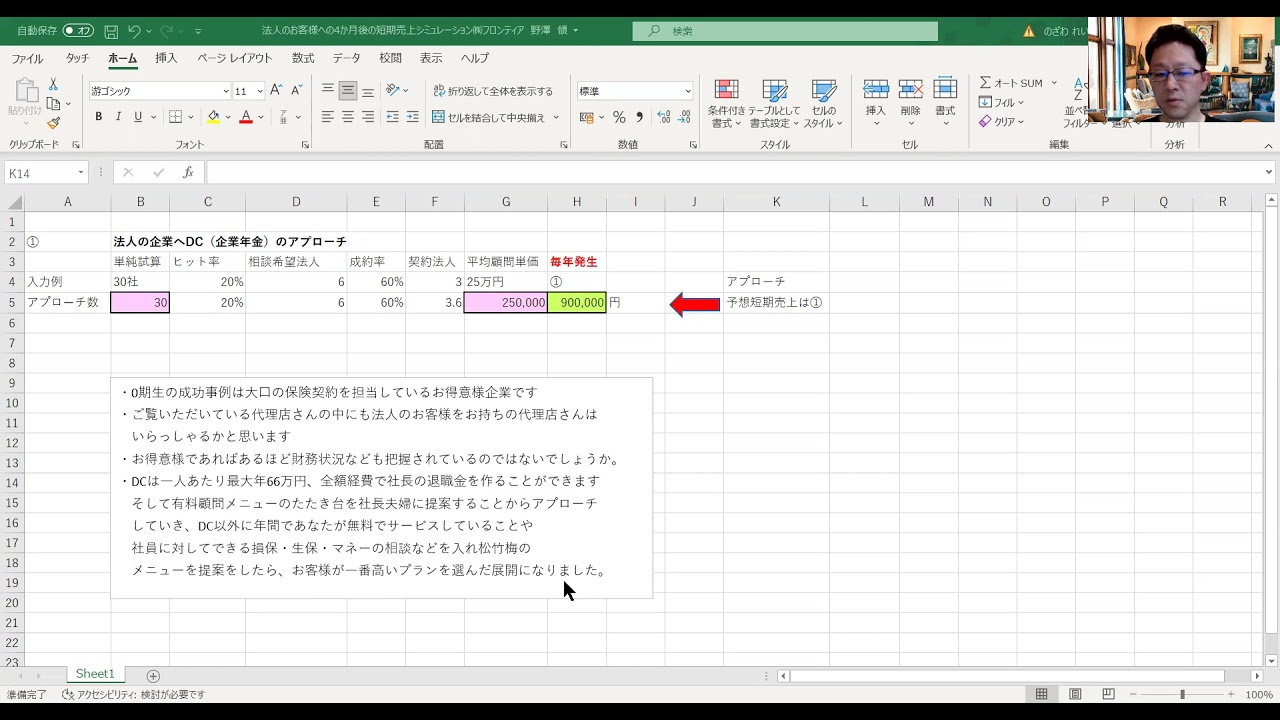Toggle italic formatting button
The height and width of the screenshot is (720, 1280).
[x=118, y=117]
